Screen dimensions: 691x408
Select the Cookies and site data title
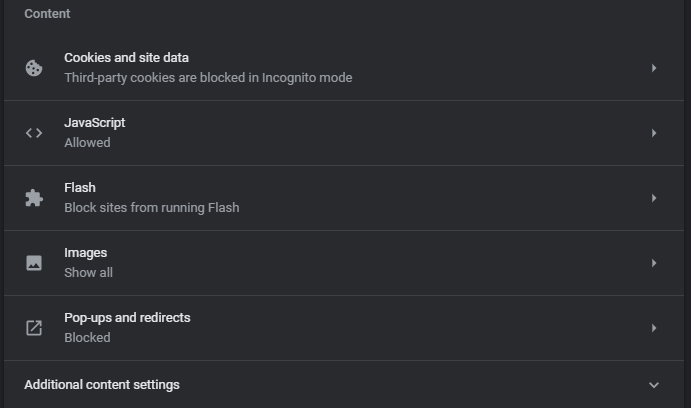click(126, 58)
